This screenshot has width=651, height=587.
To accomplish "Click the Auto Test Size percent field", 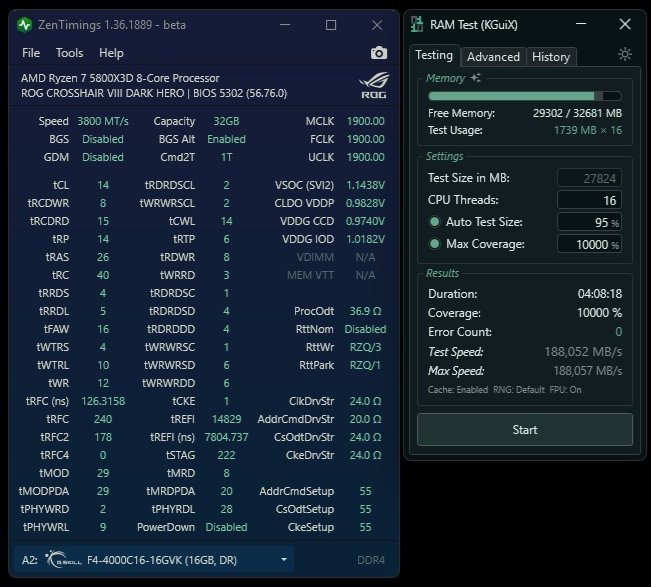I will point(589,222).
